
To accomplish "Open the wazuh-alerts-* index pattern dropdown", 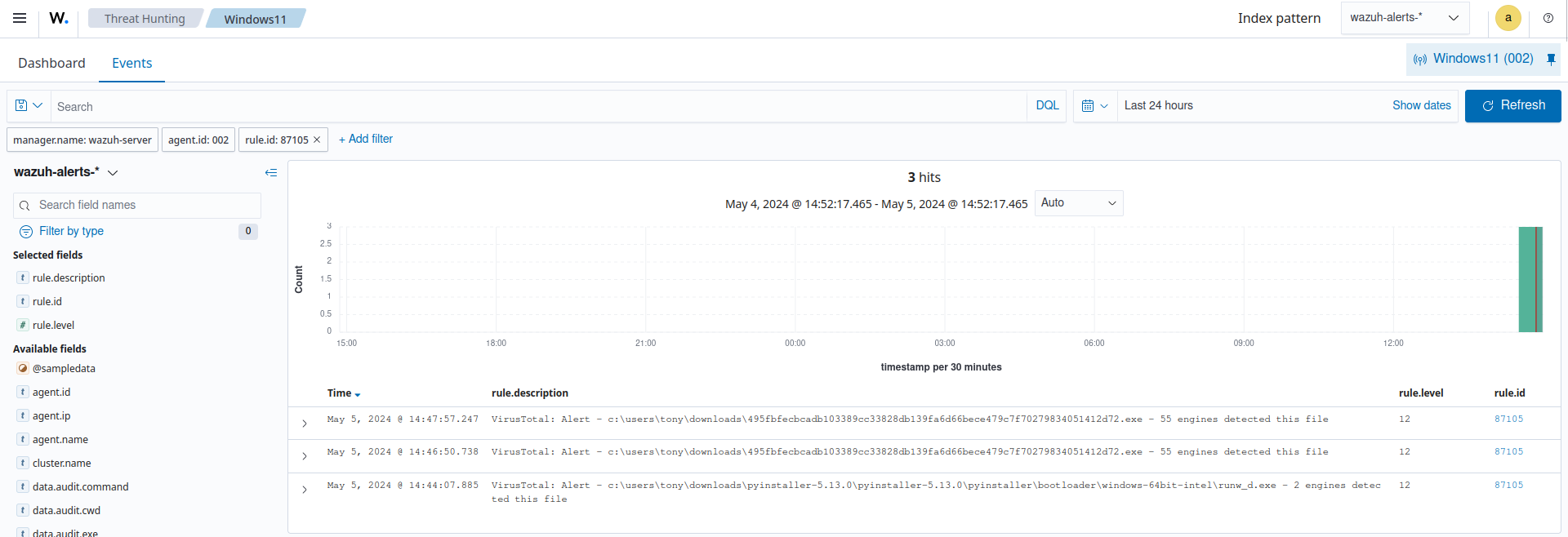I will tap(1404, 18).
